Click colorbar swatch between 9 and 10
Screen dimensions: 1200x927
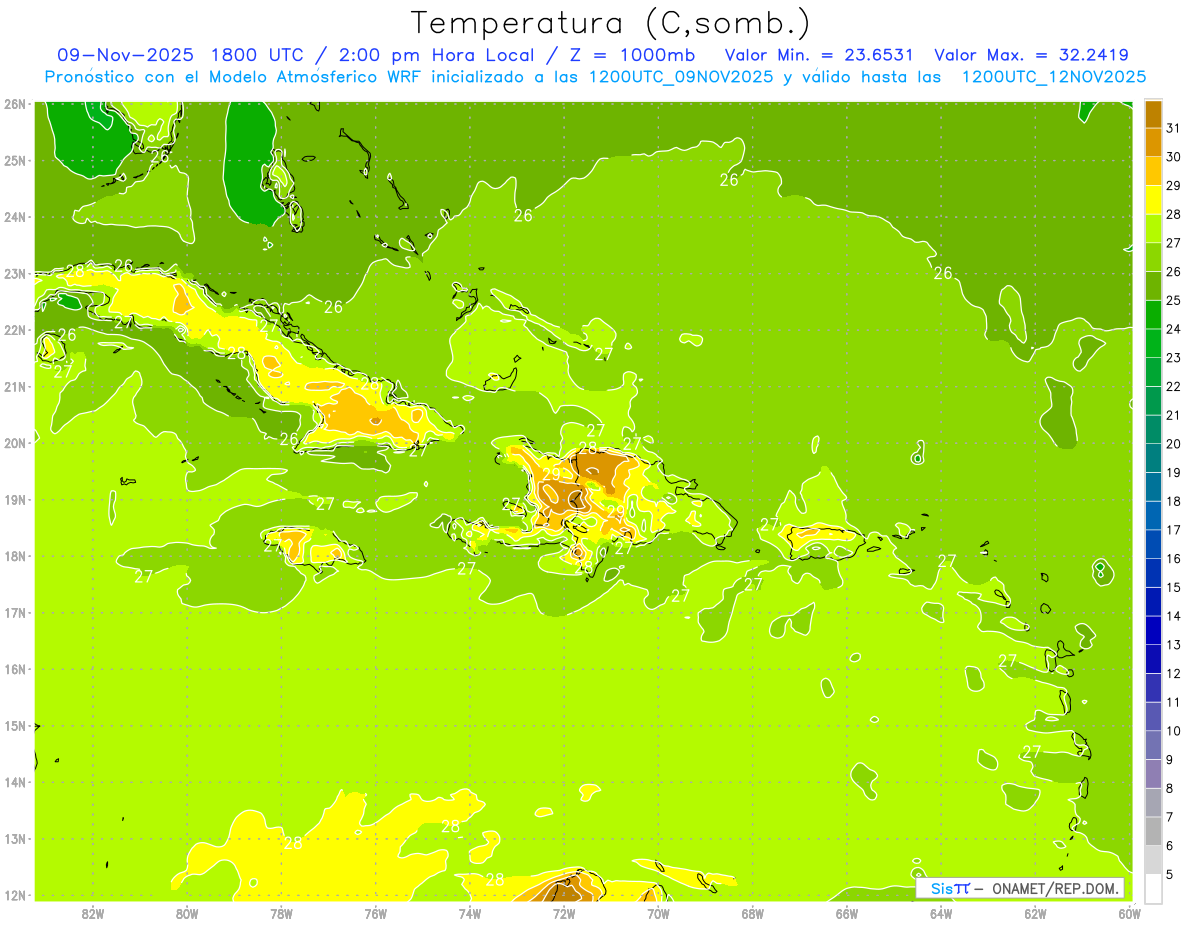pyautogui.click(x=1153, y=745)
